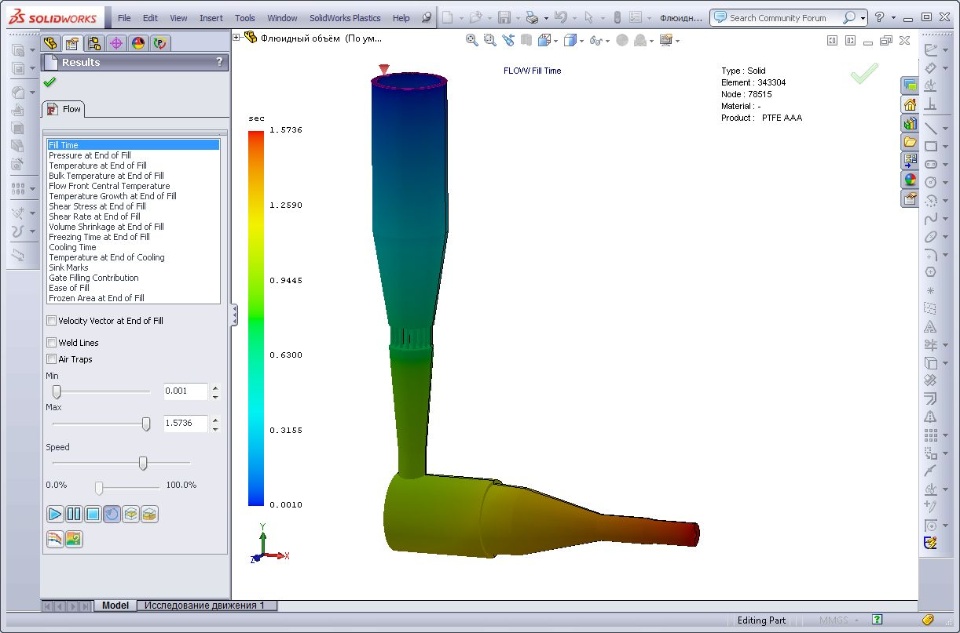Increase the Min value spinner

coord(216,387)
